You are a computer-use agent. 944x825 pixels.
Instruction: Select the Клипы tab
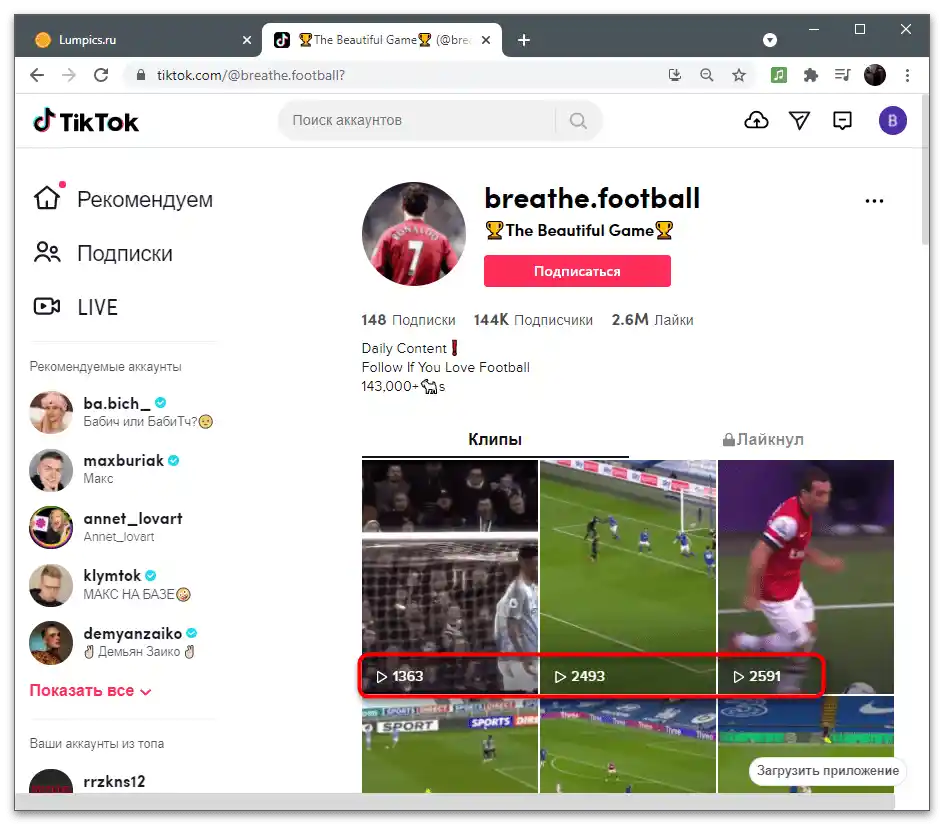pos(495,439)
